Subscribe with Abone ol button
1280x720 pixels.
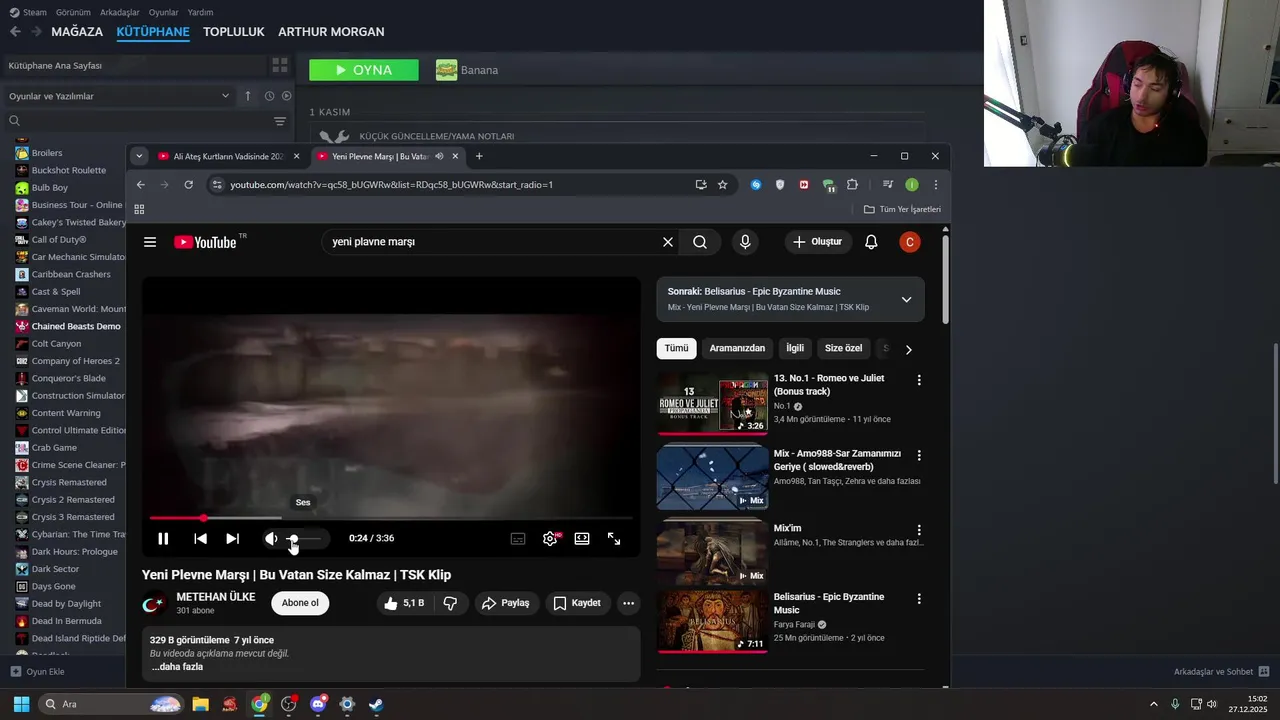coord(300,603)
